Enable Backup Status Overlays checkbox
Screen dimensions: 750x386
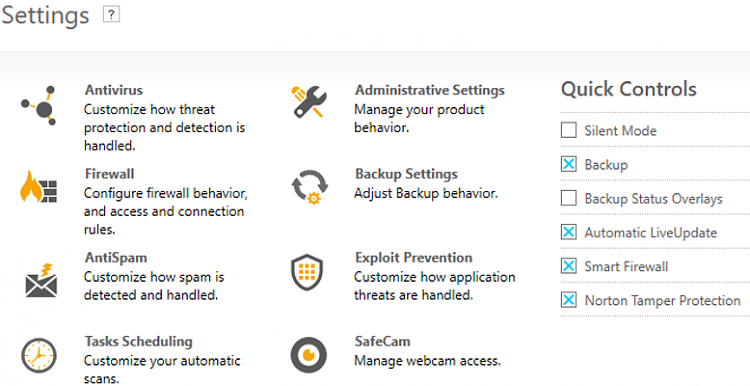pyautogui.click(x=568, y=198)
